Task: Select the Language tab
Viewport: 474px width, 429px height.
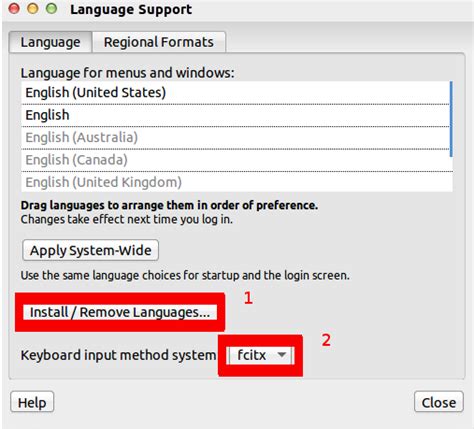Action: pyautogui.click(x=50, y=42)
